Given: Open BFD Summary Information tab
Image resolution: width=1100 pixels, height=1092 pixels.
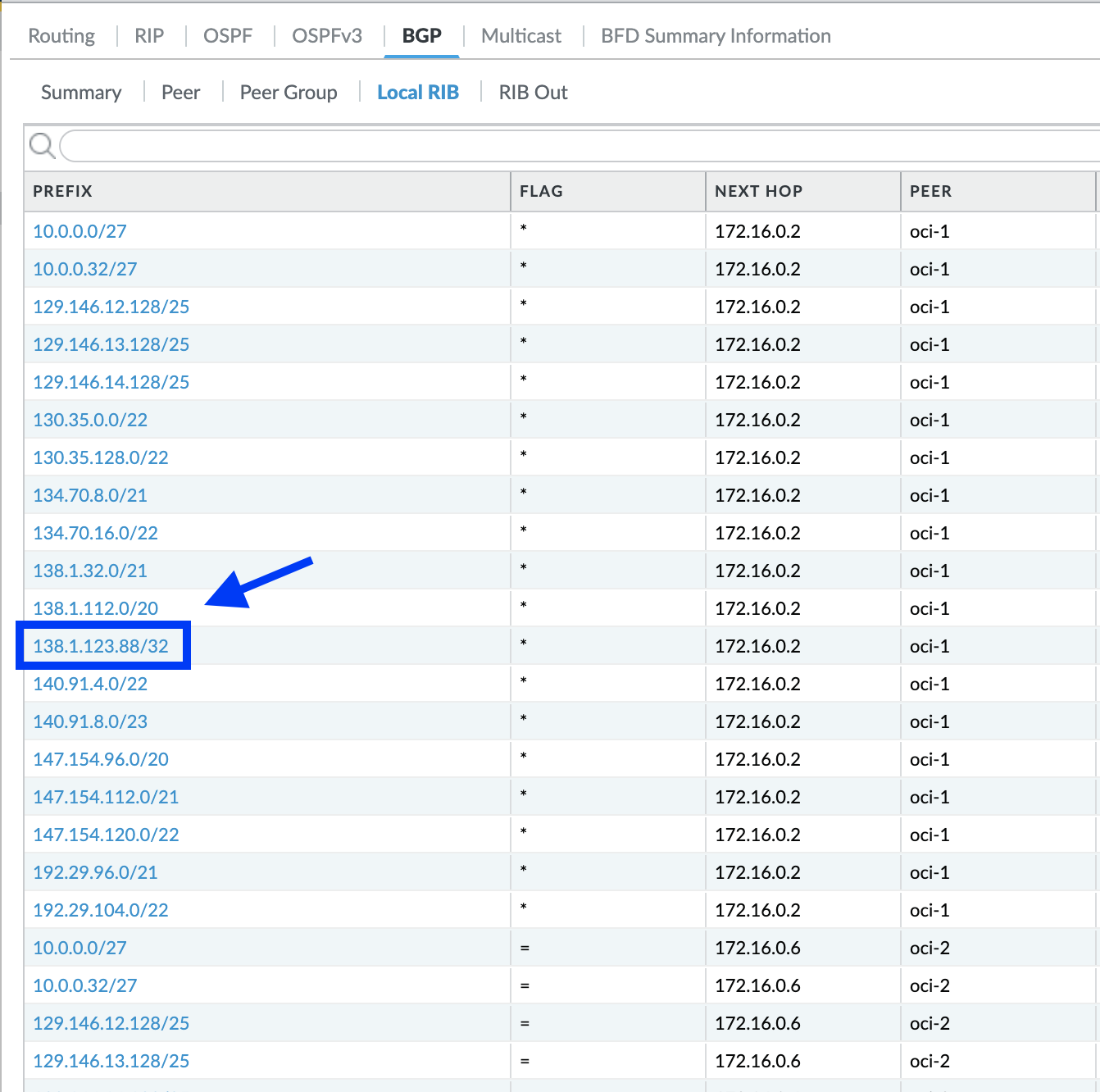Looking at the screenshot, I should click(x=716, y=36).
